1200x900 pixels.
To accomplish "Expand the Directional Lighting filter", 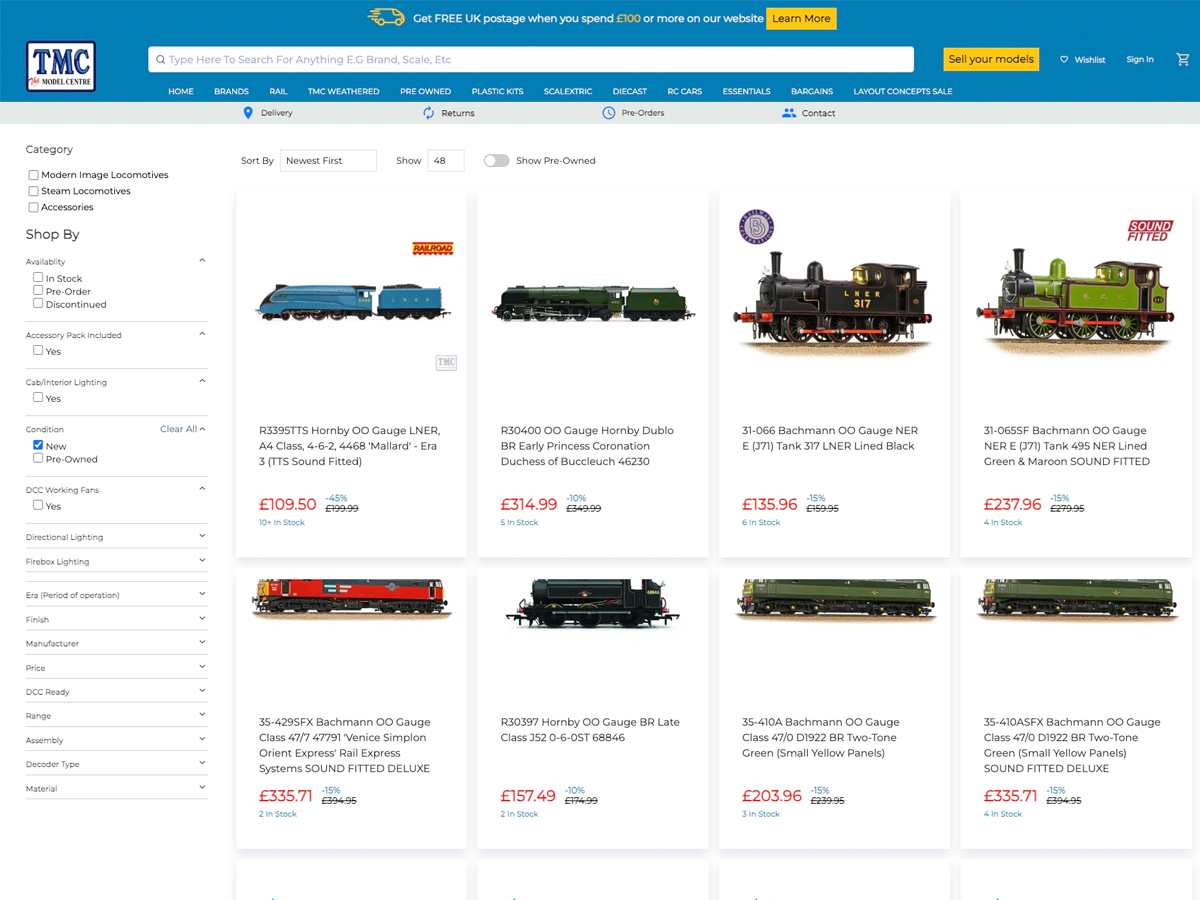I will coord(116,537).
